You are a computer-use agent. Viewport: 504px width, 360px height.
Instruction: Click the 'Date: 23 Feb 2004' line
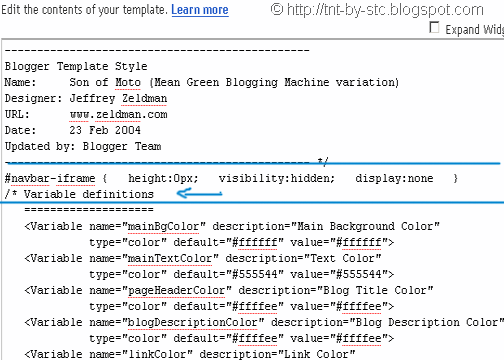pyautogui.click(x=73, y=130)
